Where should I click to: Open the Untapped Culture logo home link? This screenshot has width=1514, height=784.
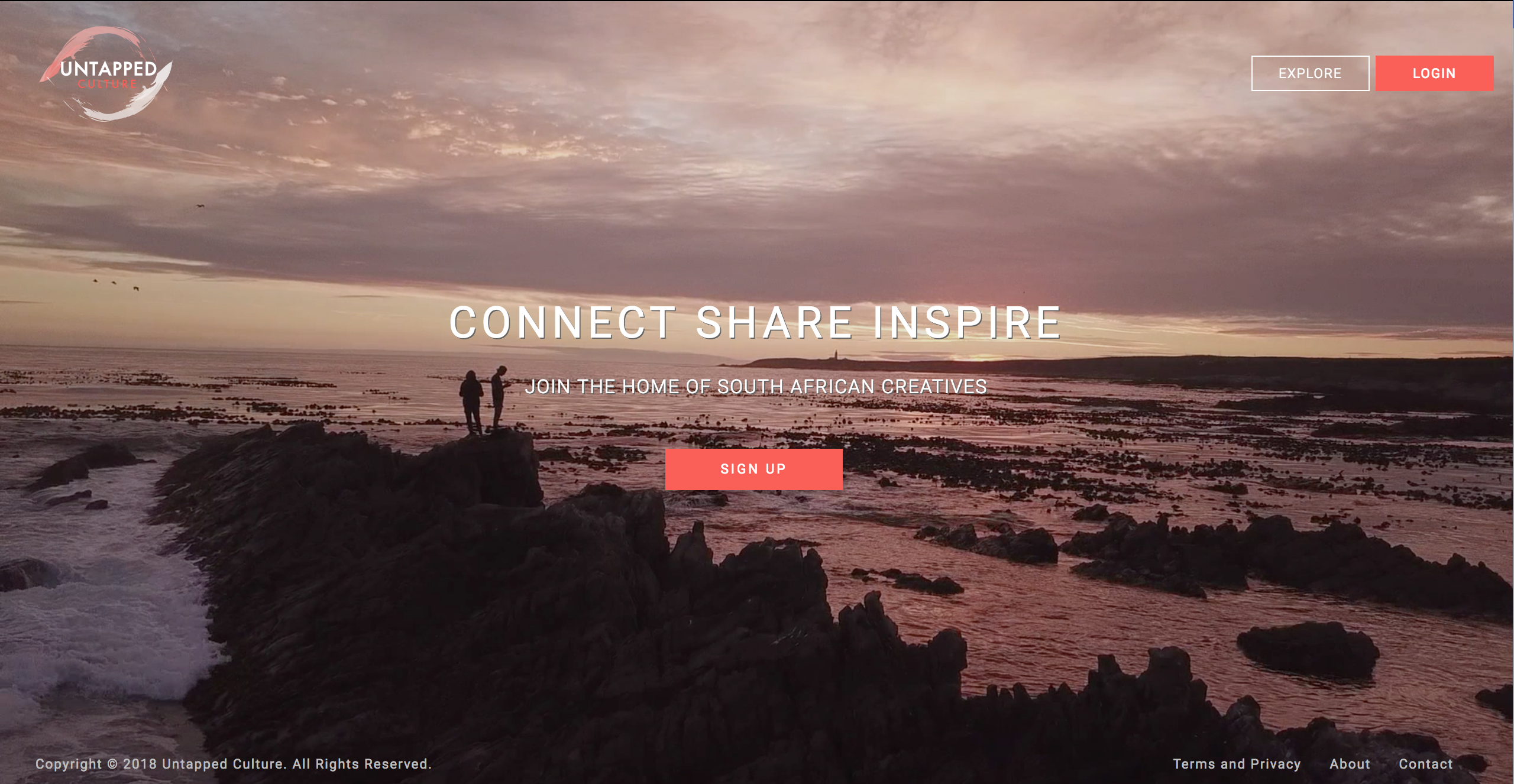coord(106,73)
